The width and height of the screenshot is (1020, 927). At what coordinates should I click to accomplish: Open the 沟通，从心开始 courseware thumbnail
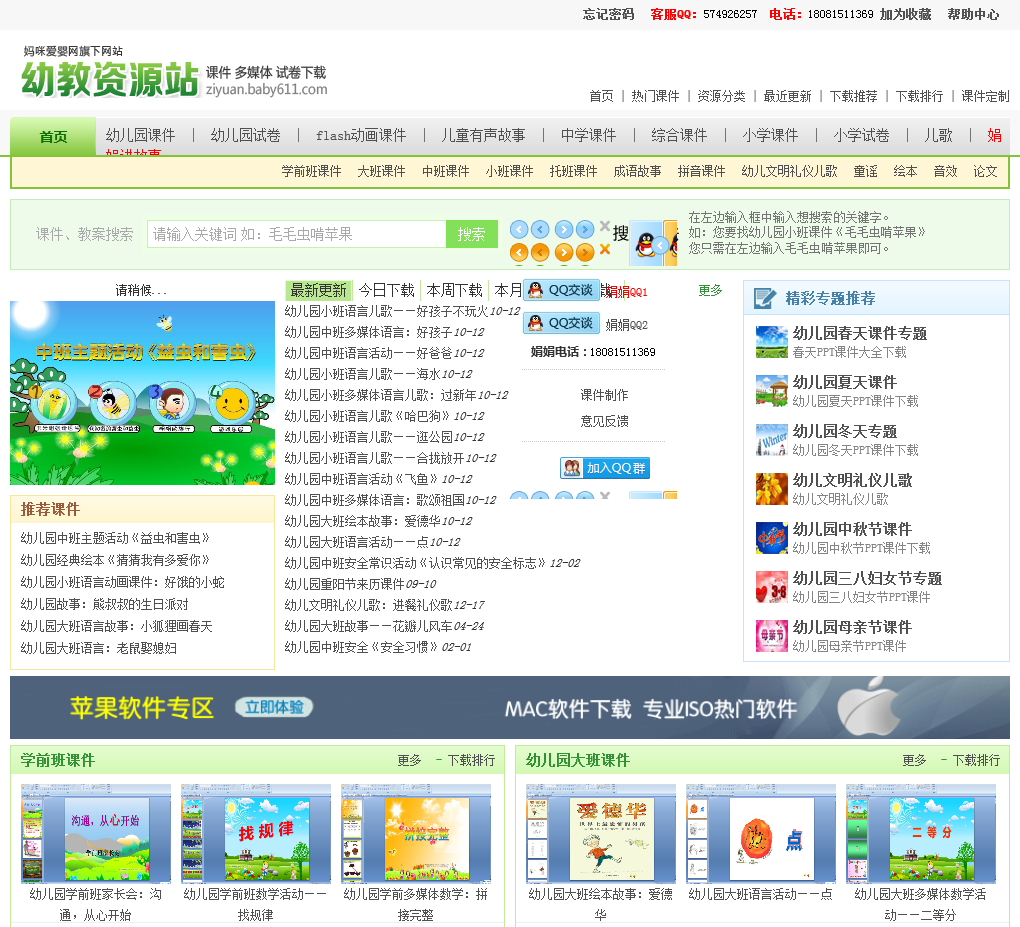click(96, 833)
